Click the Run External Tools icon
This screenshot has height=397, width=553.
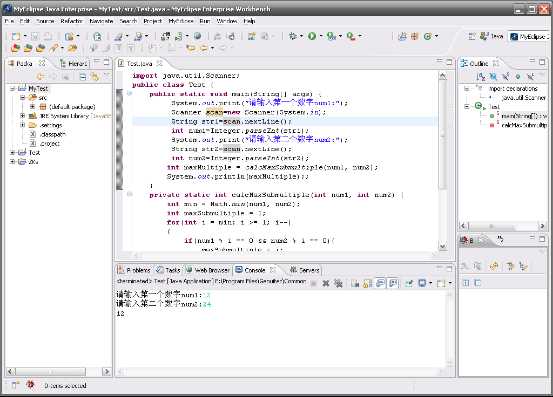coord(351,36)
